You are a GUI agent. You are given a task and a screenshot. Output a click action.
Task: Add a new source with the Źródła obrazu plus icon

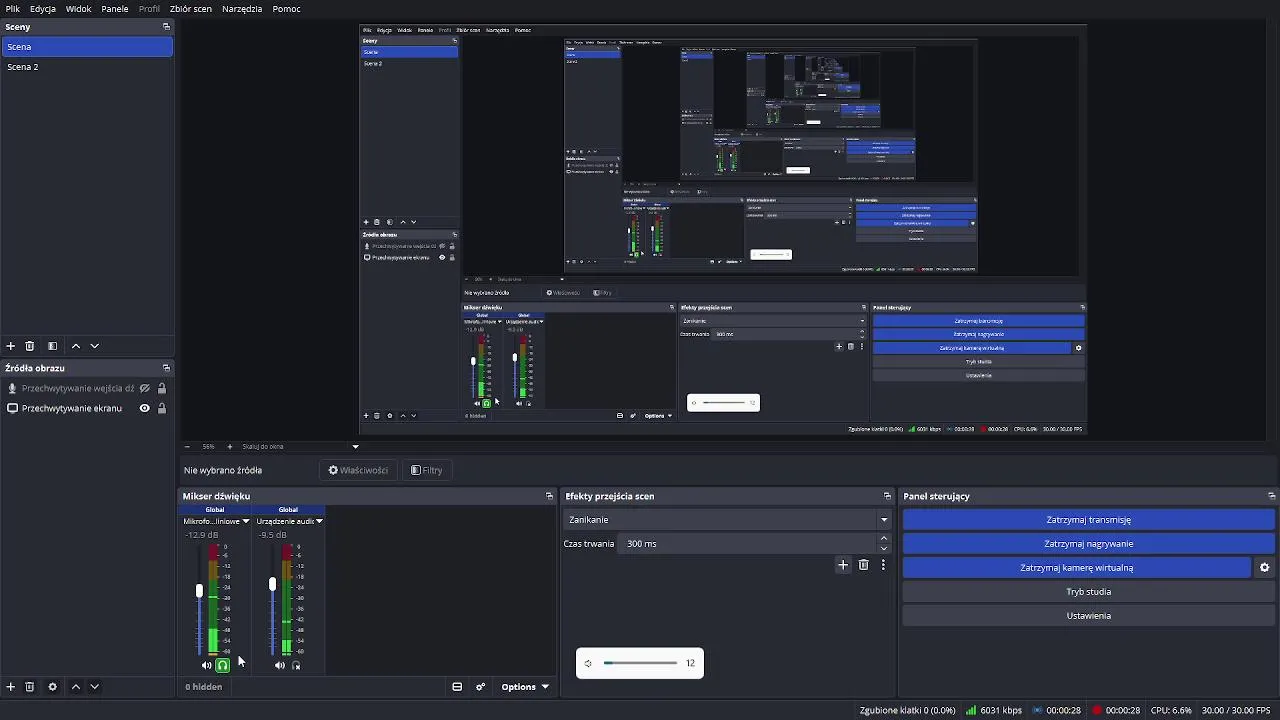tap(11, 687)
